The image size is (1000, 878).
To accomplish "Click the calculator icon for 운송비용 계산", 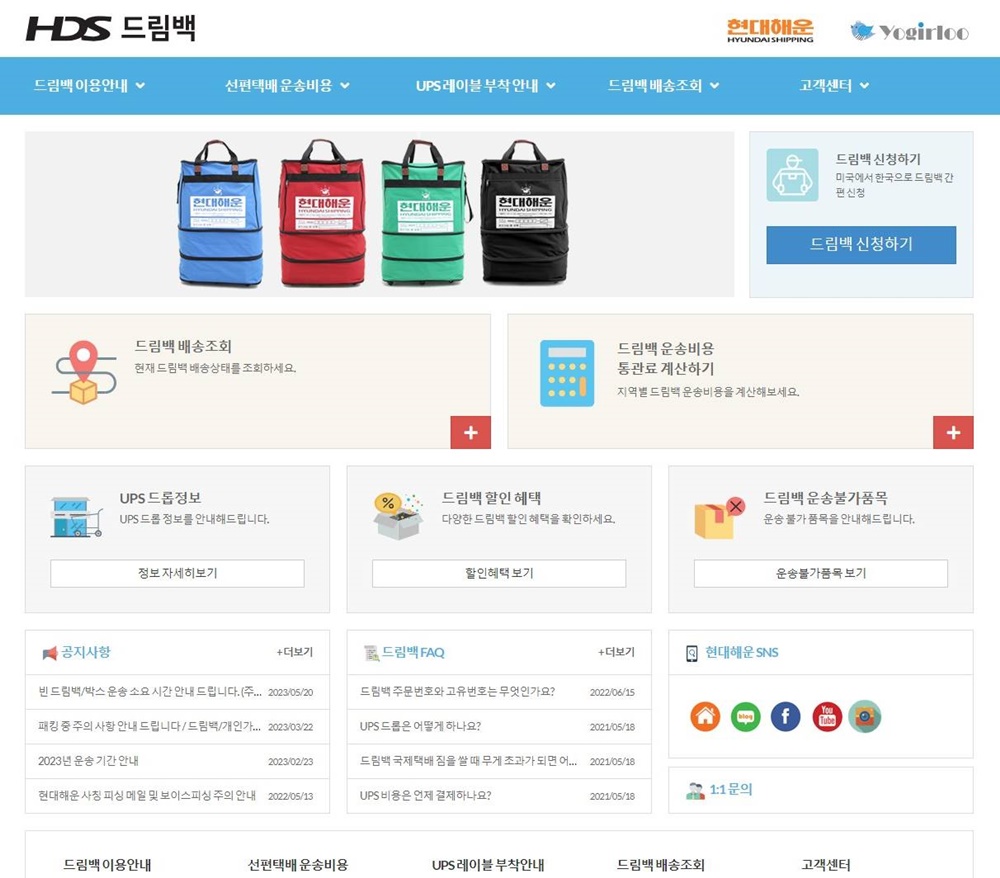I will (567, 373).
